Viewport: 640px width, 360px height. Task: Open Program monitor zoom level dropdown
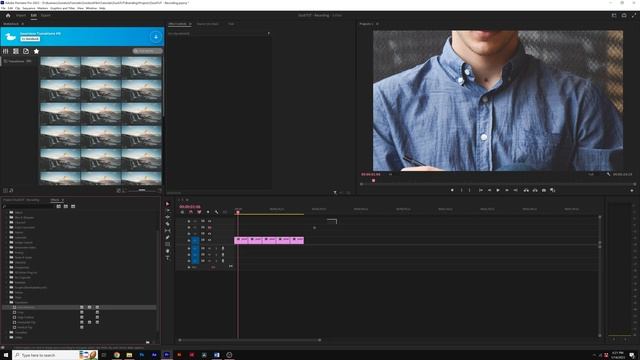tap(390, 174)
